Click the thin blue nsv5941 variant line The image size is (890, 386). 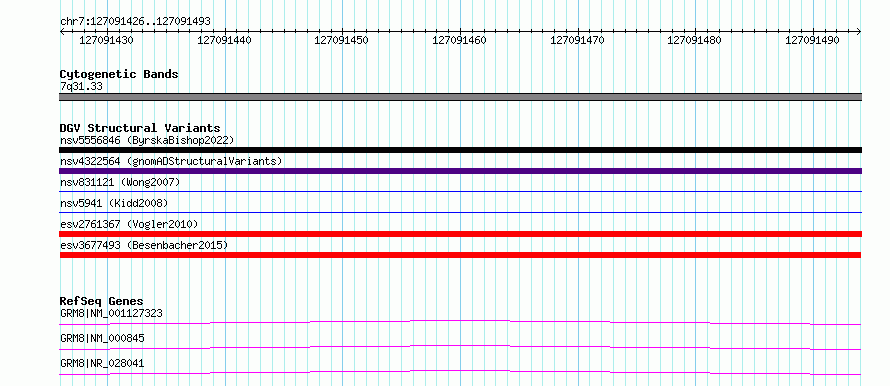coord(460,213)
